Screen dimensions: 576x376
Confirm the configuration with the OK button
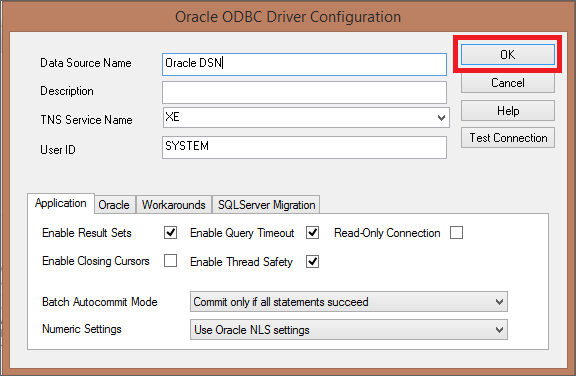(x=508, y=54)
